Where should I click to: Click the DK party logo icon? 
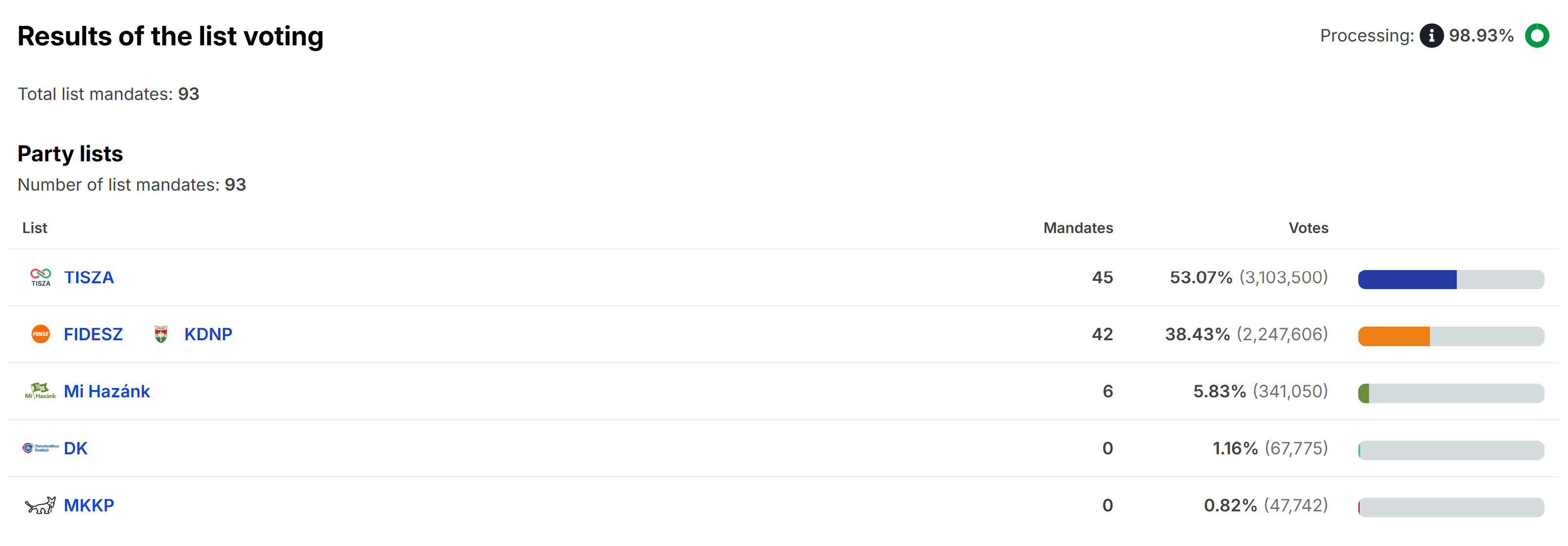click(x=41, y=448)
